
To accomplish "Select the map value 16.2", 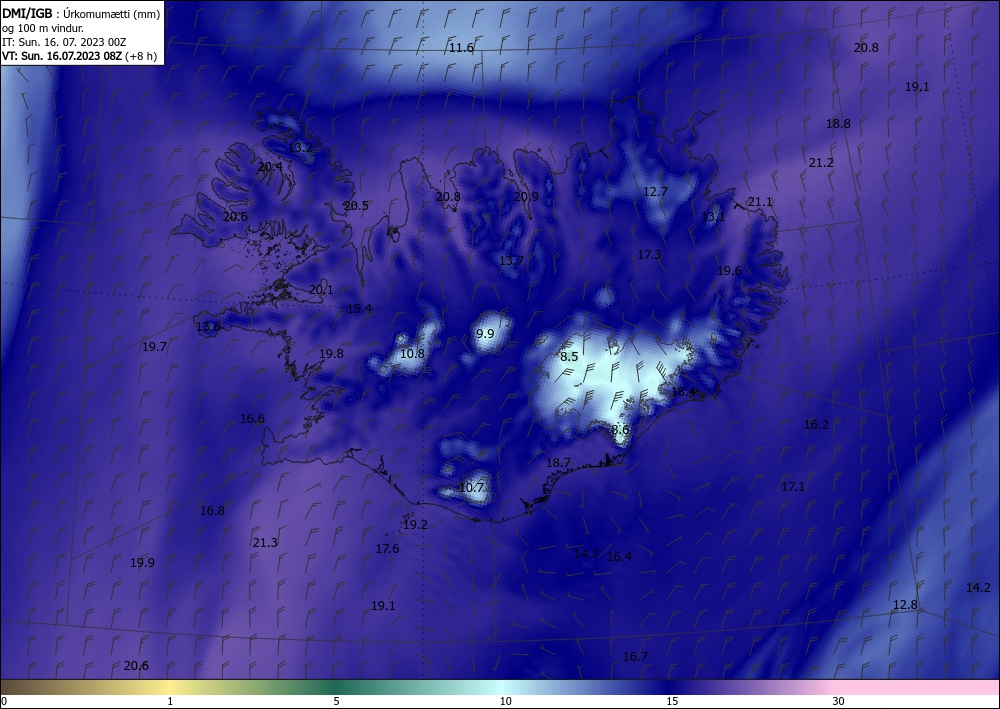I will pos(816,425).
